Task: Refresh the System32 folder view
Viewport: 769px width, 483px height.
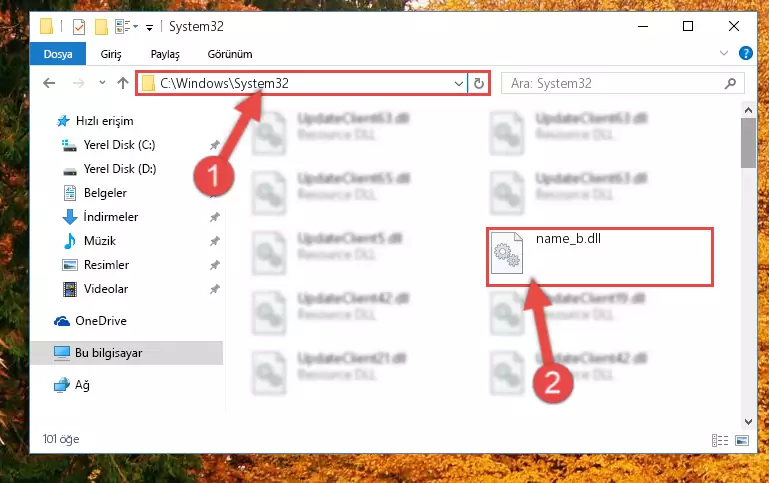Action: (479, 83)
